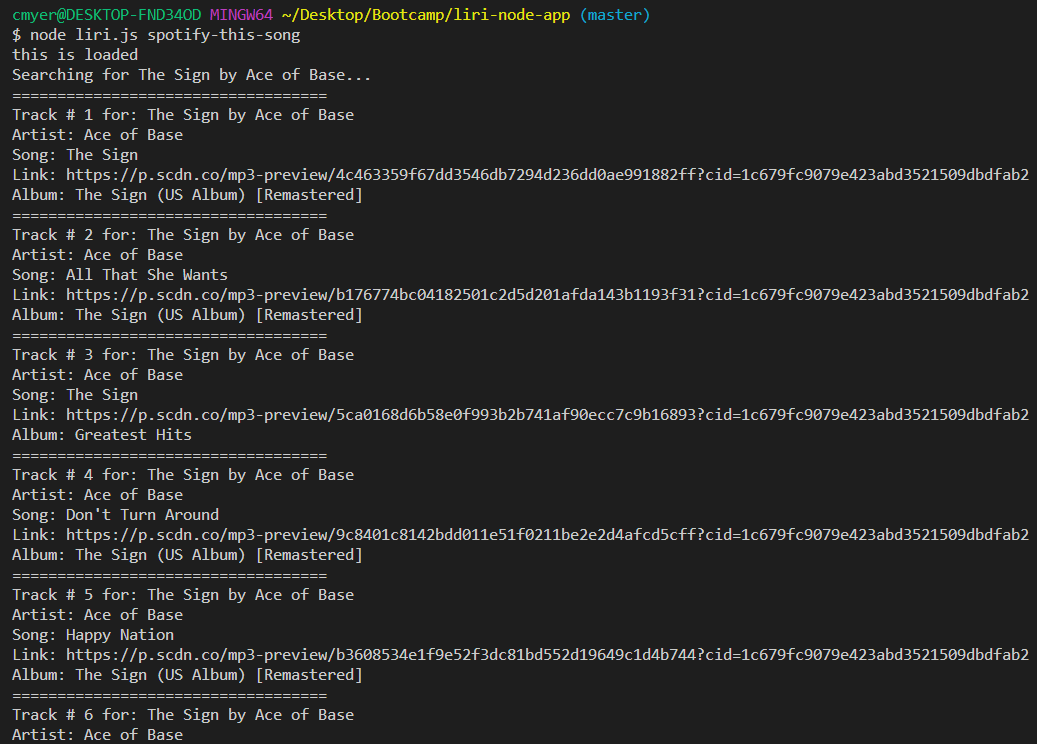Click the Artist line under Track # 3

[x=98, y=375]
